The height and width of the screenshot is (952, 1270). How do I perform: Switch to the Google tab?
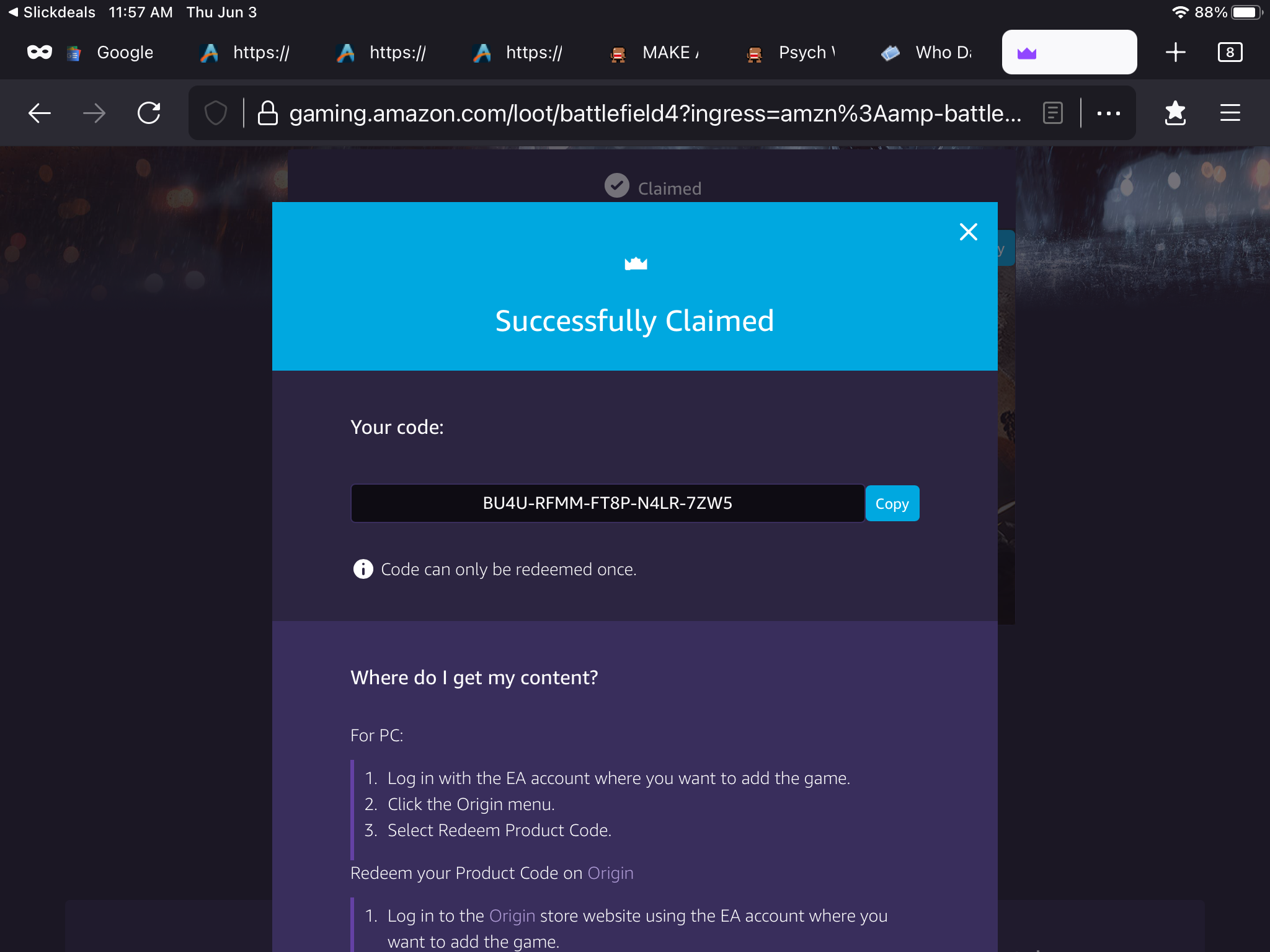tap(110, 52)
